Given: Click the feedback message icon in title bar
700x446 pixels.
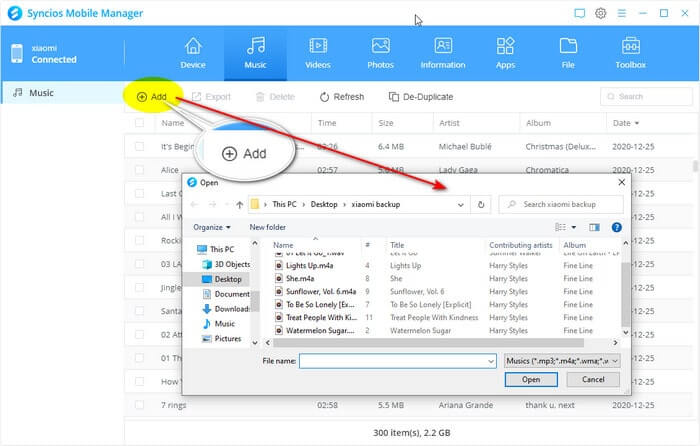Looking at the screenshot, I should (x=579, y=13).
